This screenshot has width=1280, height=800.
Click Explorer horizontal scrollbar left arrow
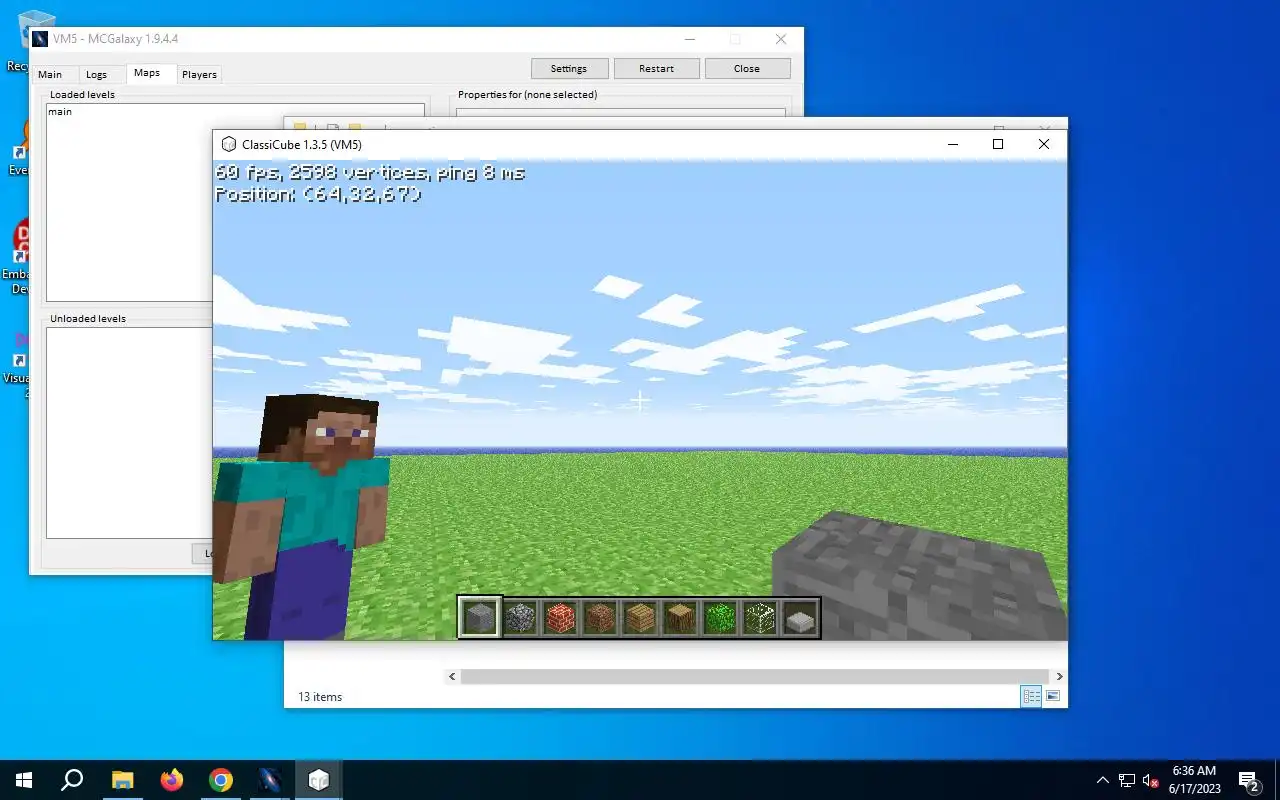tap(452, 677)
